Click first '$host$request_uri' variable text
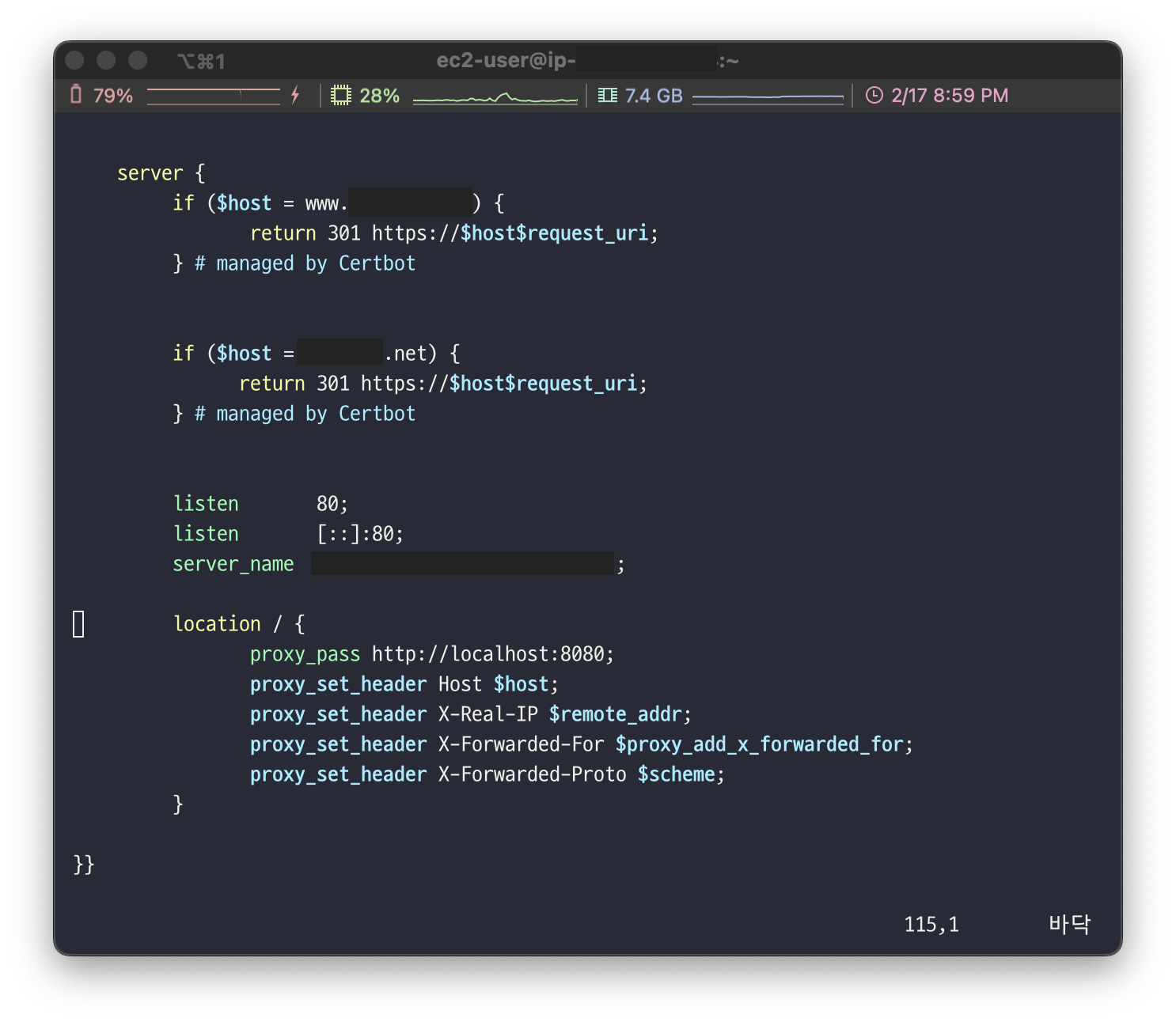Screen dimensions: 1176x1022 pyautogui.click(x=554, y=233)
